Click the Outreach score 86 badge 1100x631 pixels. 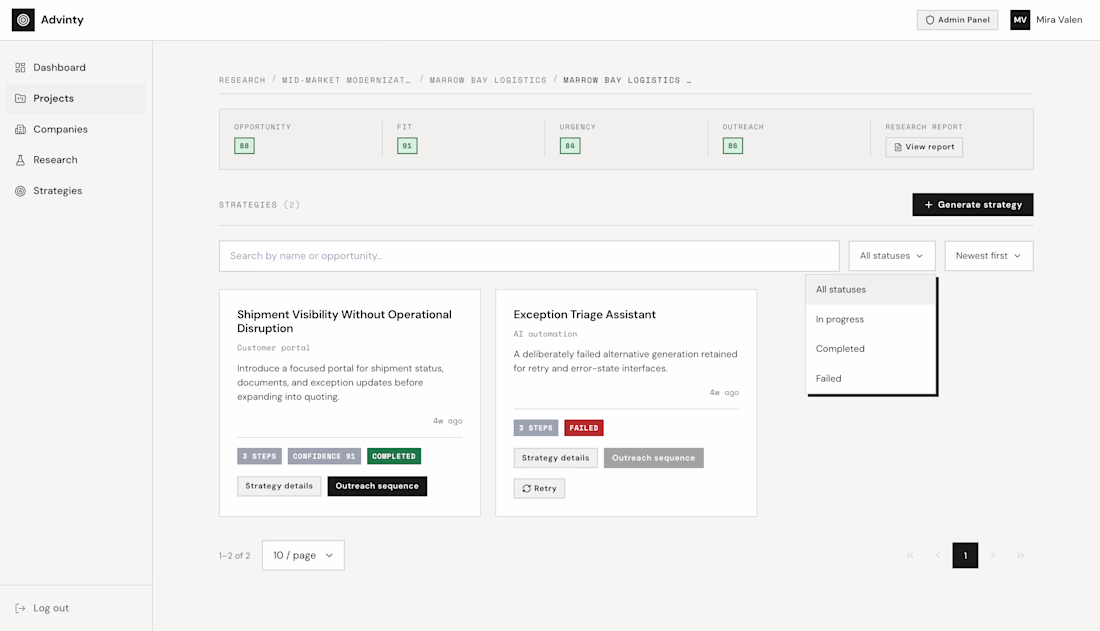pyautogui.click(x=732, y=146)
